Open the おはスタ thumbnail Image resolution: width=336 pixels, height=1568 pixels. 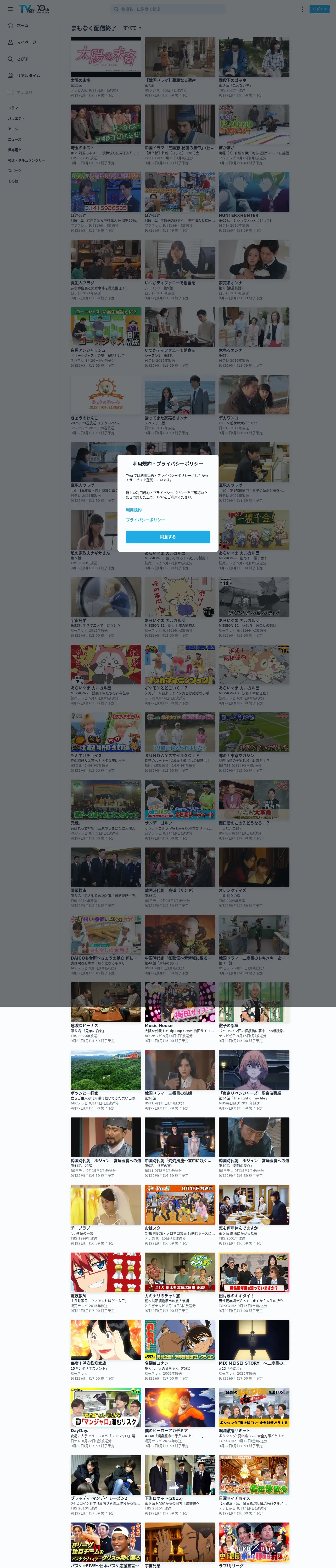(x=180, y=1204)
